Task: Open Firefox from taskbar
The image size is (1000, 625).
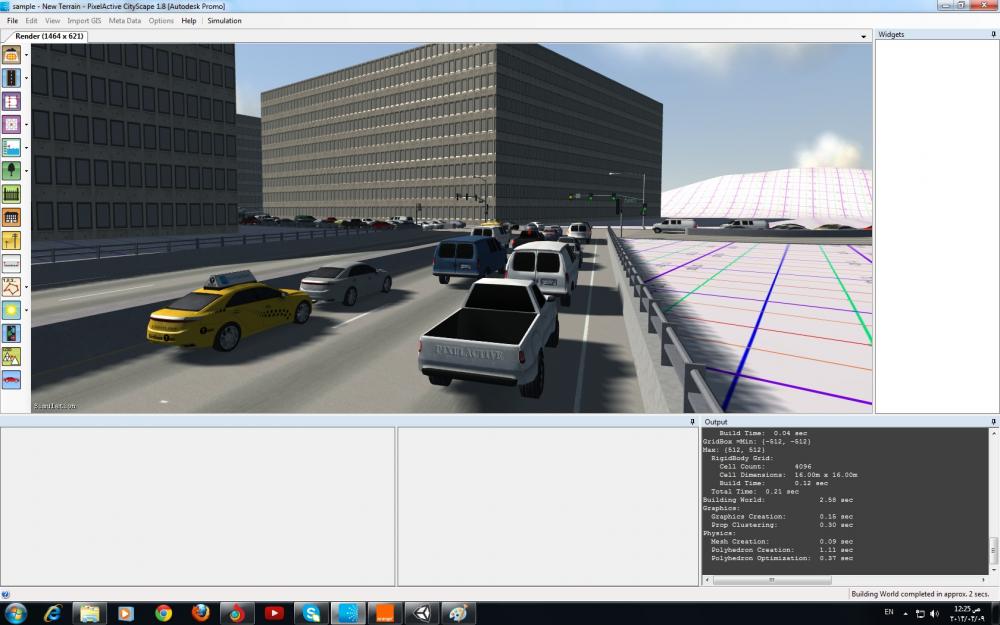Action: 200,613
